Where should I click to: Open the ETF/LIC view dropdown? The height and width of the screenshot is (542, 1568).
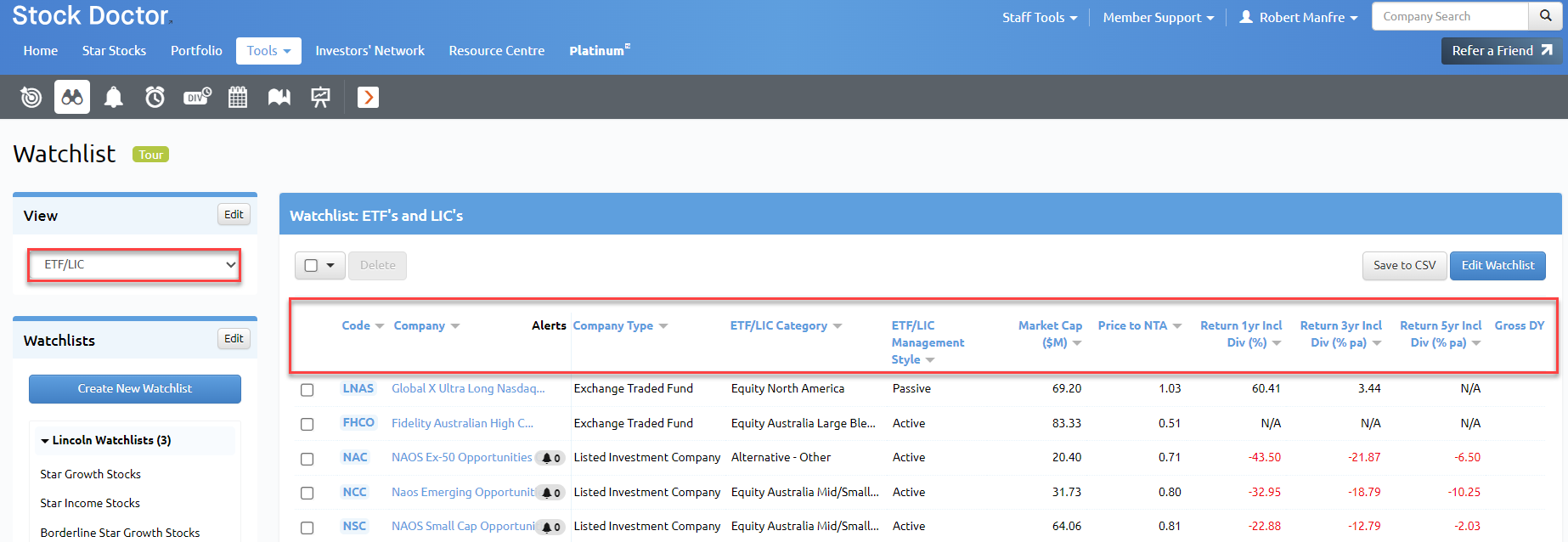[x=134, y=265]
